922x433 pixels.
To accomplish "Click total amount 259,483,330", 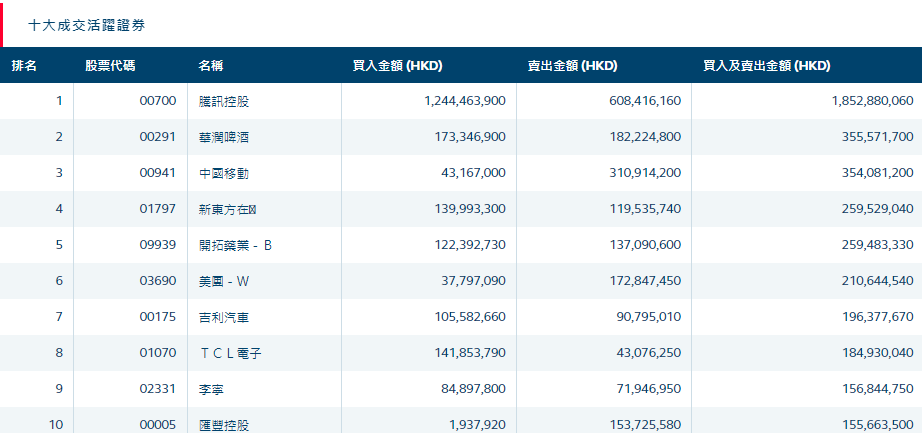I will pos(877,245).
